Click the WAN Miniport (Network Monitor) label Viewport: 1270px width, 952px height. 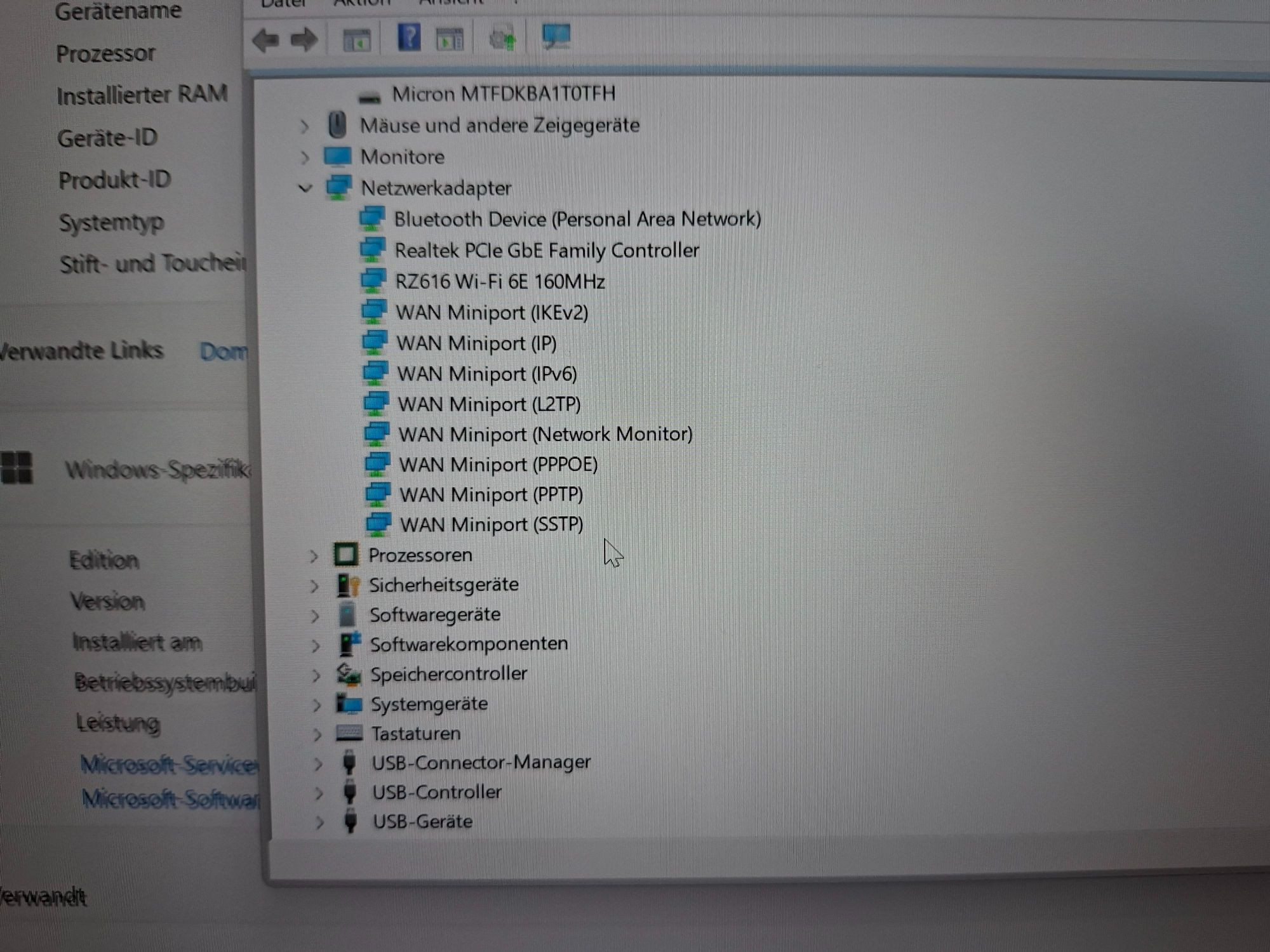click(545, 434)
